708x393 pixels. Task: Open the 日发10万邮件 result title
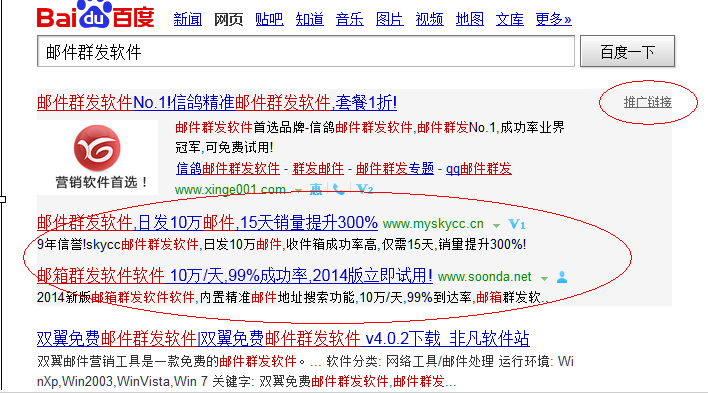tap(207, 223)
